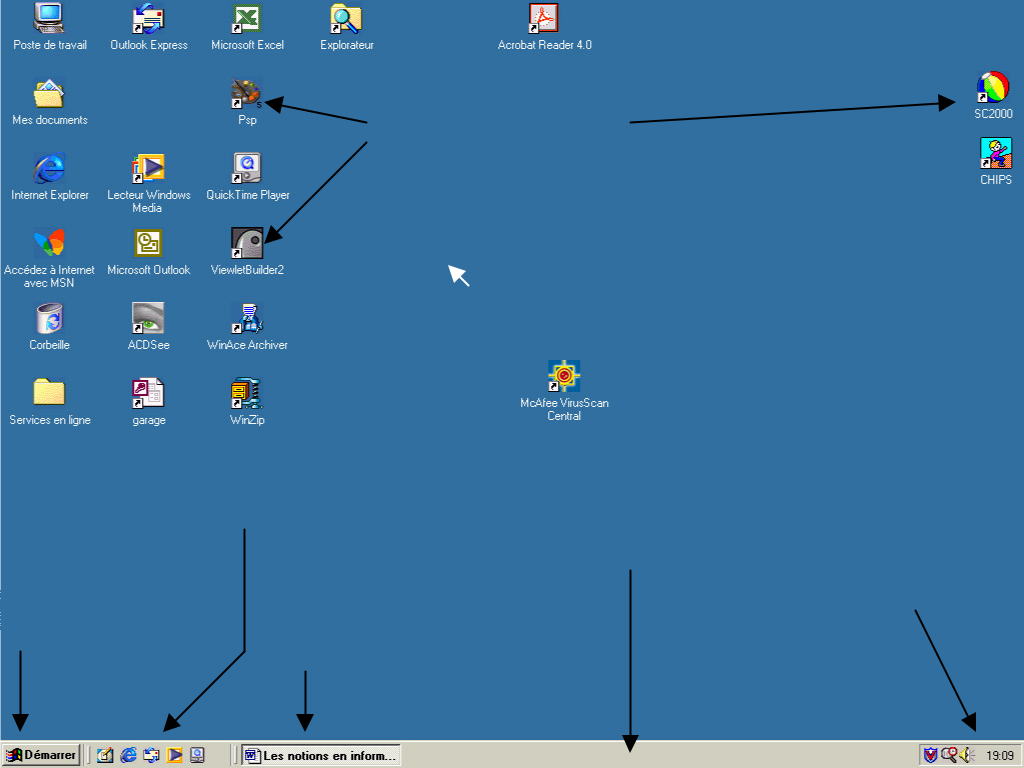Select the ViewletBuilder2 desktop shortcut
This screenshot has width=1024, height=768.
247,243
